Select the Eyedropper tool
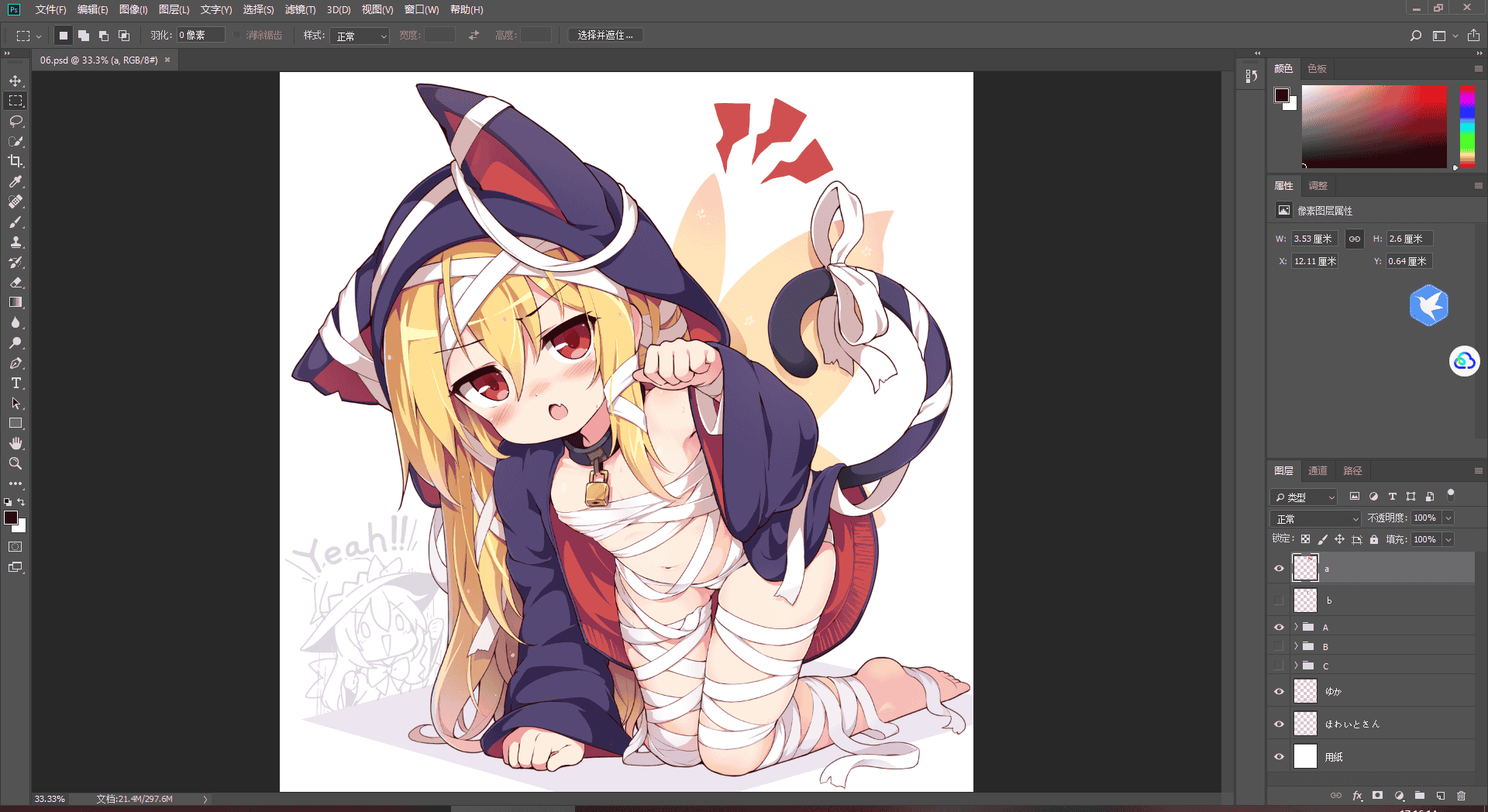Screen dimensions: 1488x812 click(x=15, y=181)
